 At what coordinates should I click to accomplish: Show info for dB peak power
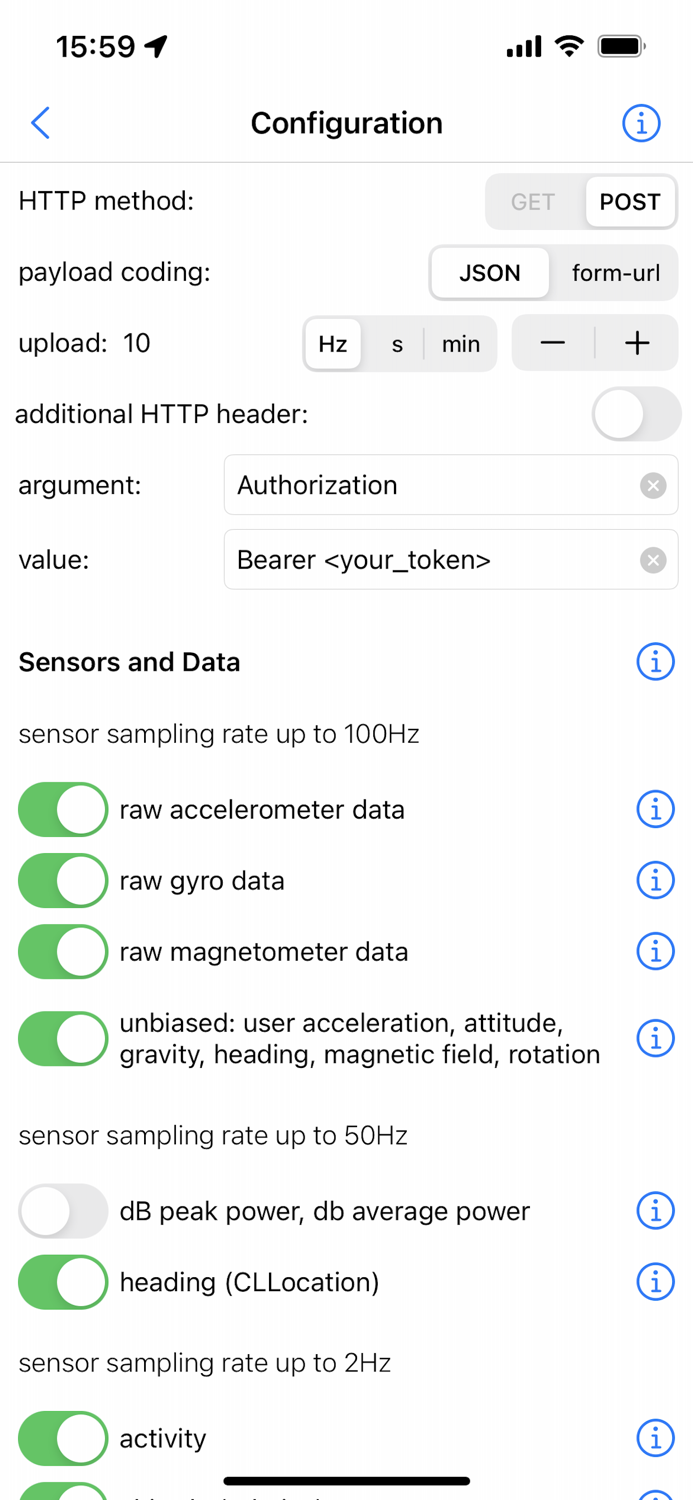click(655, 1211)
